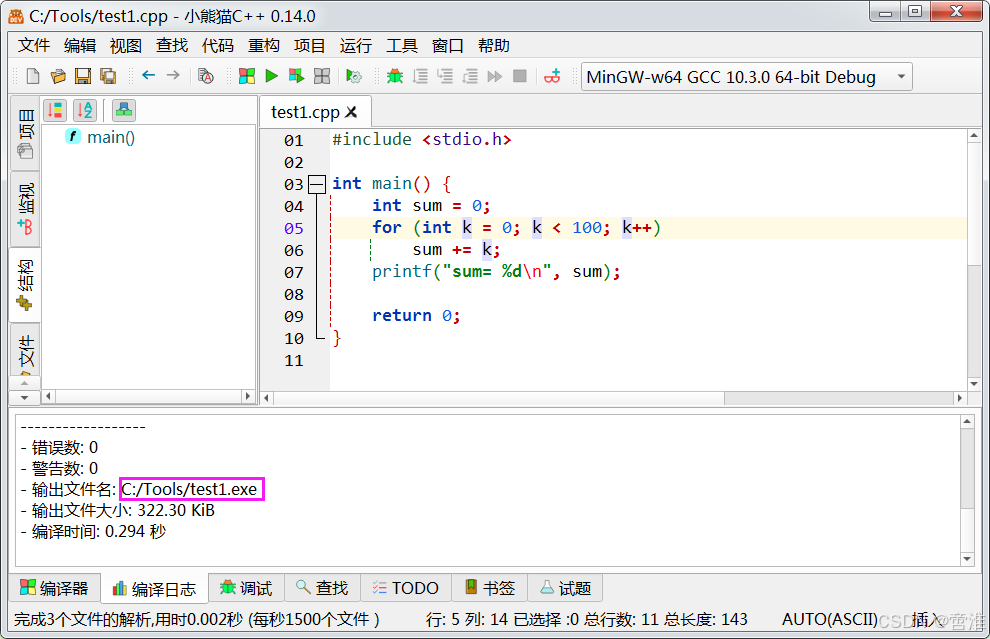
Task: Click the compile log scrollbar down arrow
Action: pyautogui.click(x=967, y=559)
